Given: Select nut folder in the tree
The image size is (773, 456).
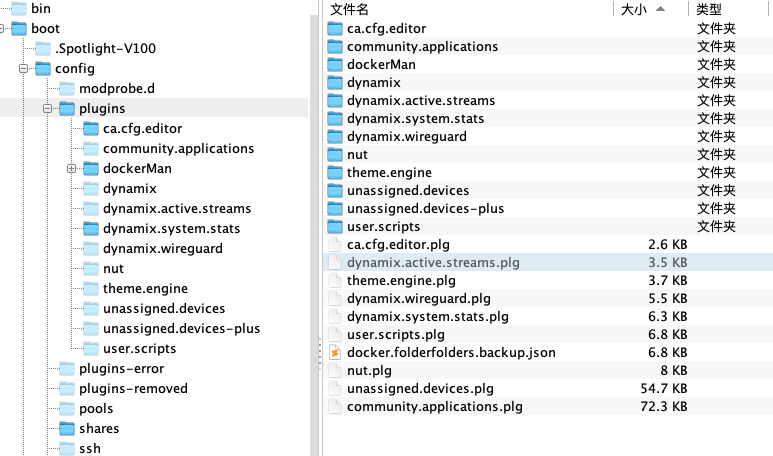Looking at the screenshot, I should point(113,269).
